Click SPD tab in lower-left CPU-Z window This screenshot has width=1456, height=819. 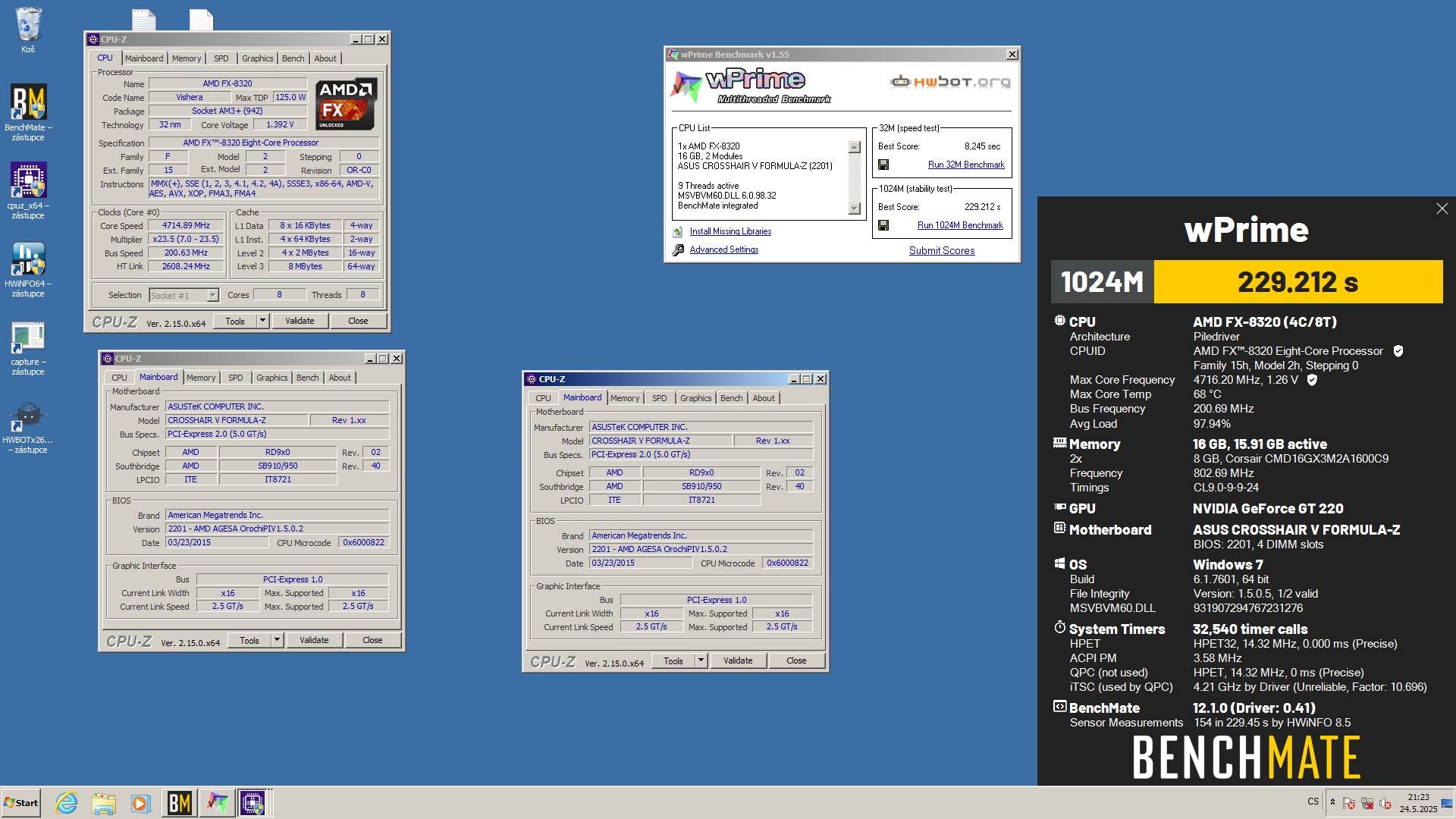point(235,378)
